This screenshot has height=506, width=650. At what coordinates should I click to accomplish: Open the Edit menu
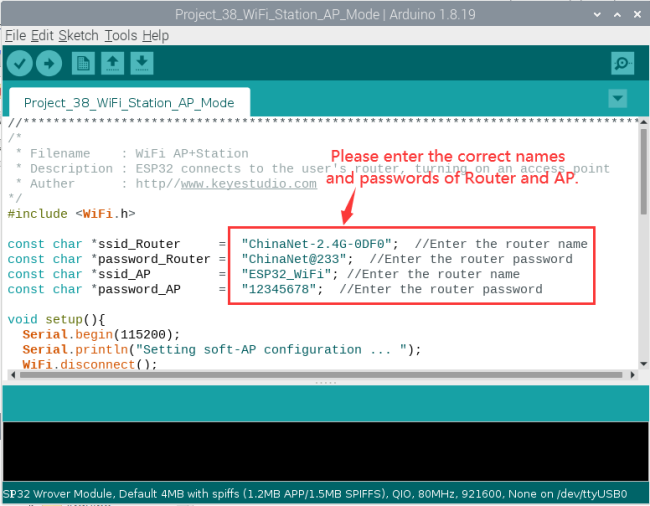tap(42, 36)
